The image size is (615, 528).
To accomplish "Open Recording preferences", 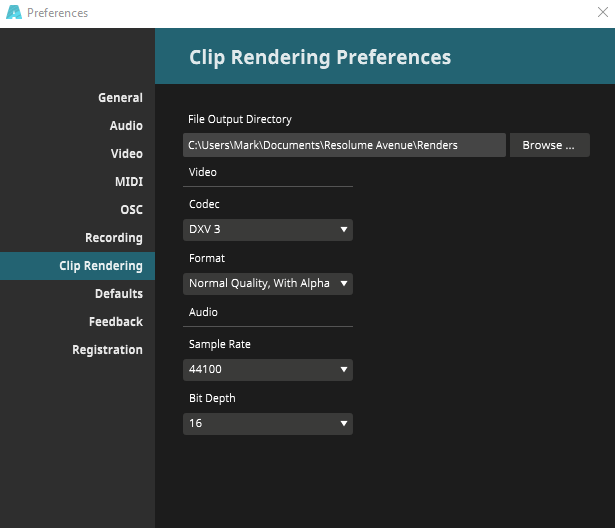I will 114,238.
